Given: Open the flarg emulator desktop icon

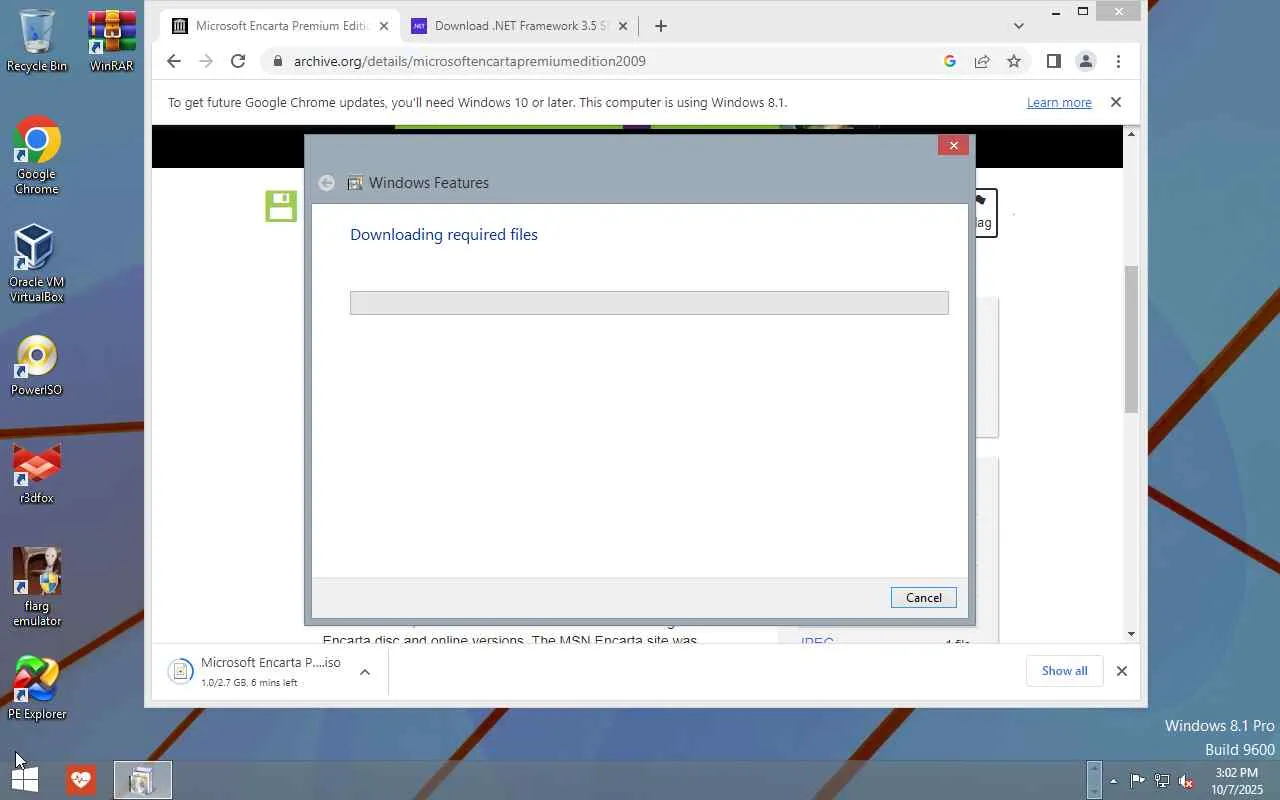Looking at the screenshot, I should pos(37,587).
